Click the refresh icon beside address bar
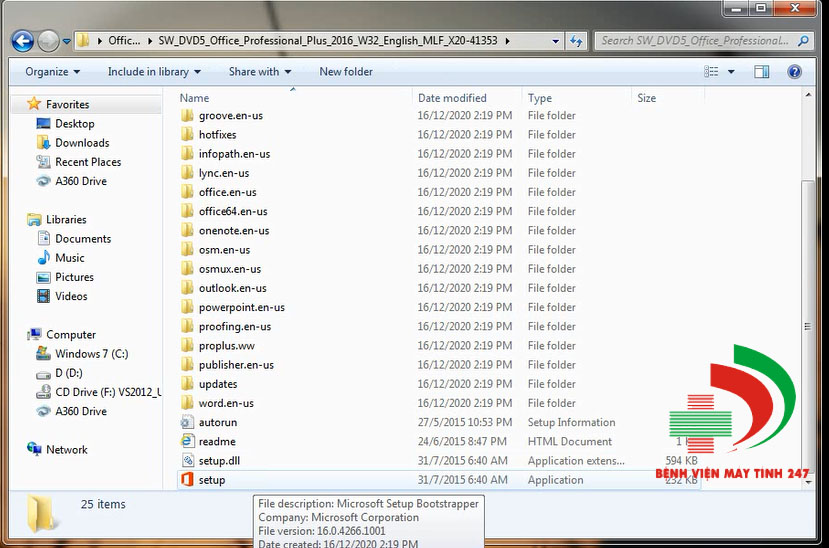The height and width of the screenshot is (548, 829). click(576, 41)
